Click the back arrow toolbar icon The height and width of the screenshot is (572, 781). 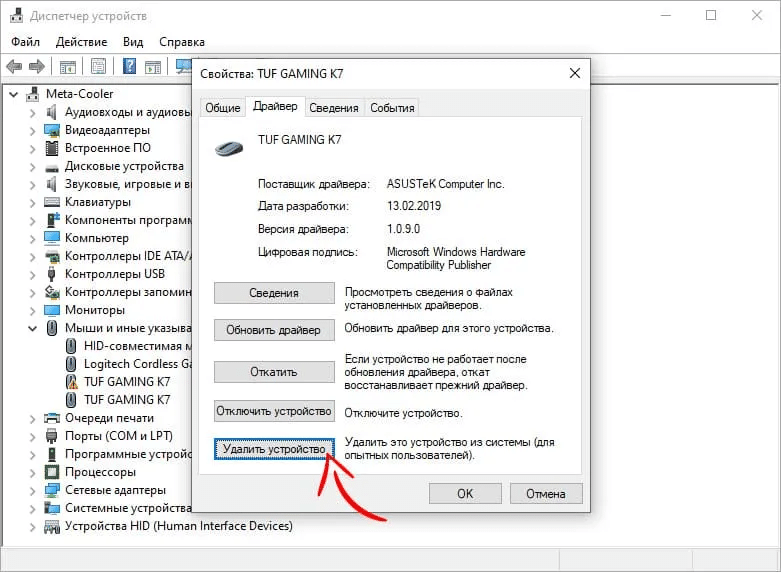point(14,67)
